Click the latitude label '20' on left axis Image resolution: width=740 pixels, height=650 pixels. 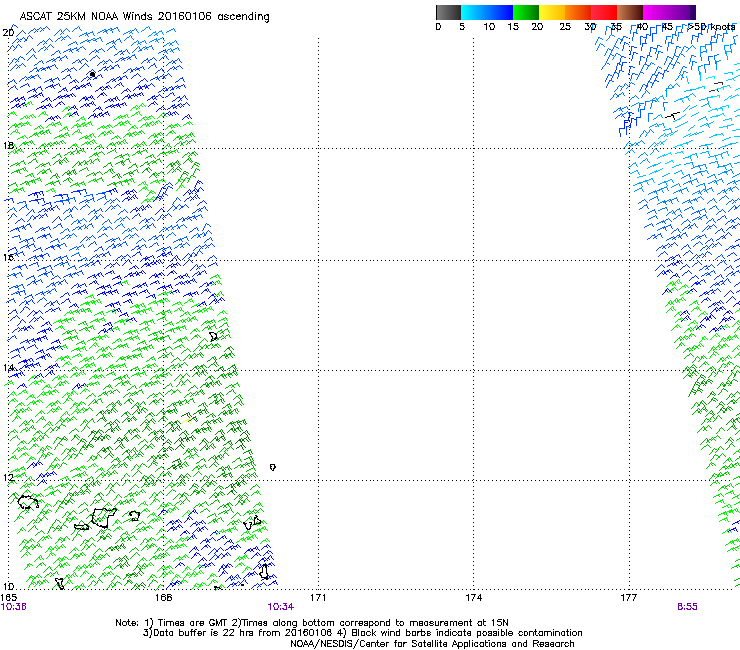pos(8,33)
